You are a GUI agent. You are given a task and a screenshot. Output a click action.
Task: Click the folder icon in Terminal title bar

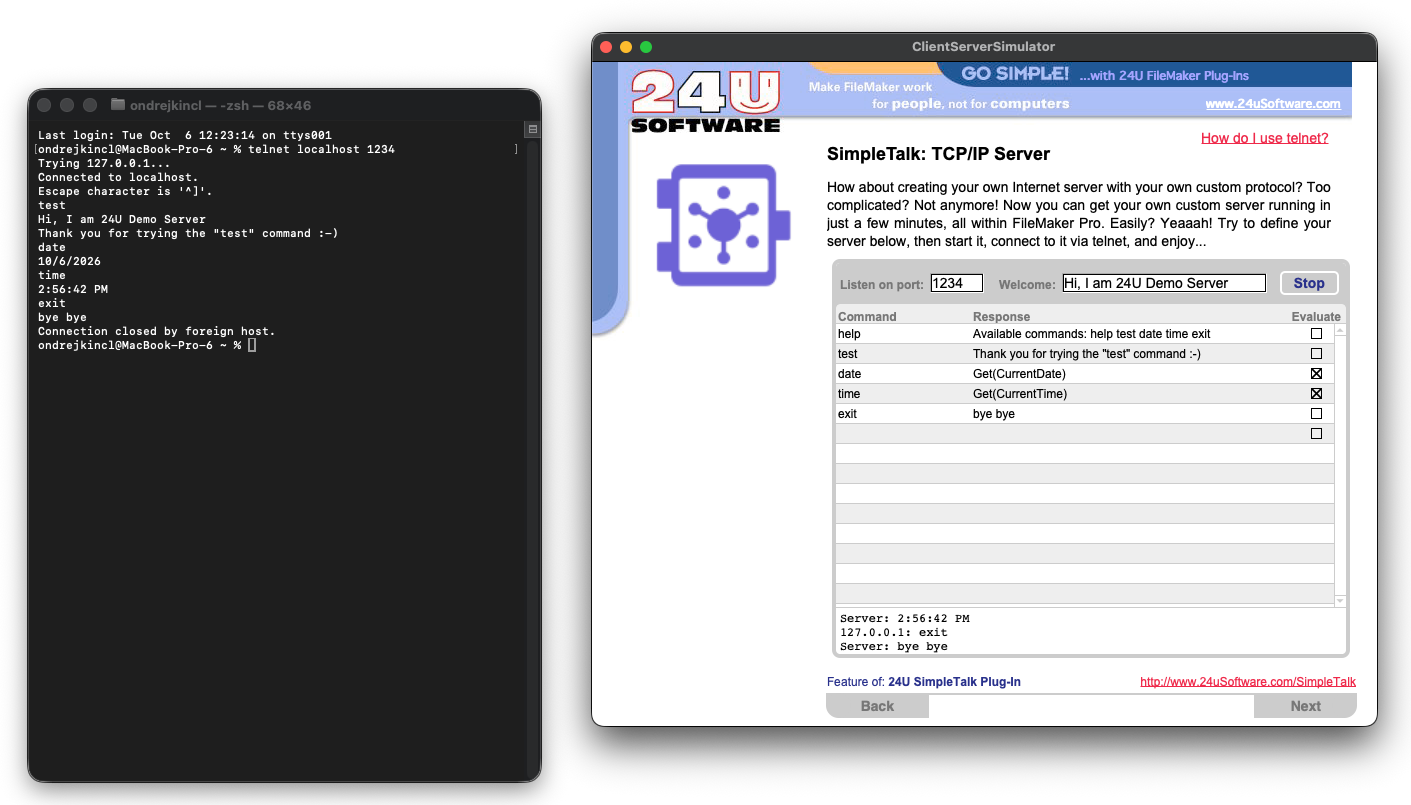[118, 105]
